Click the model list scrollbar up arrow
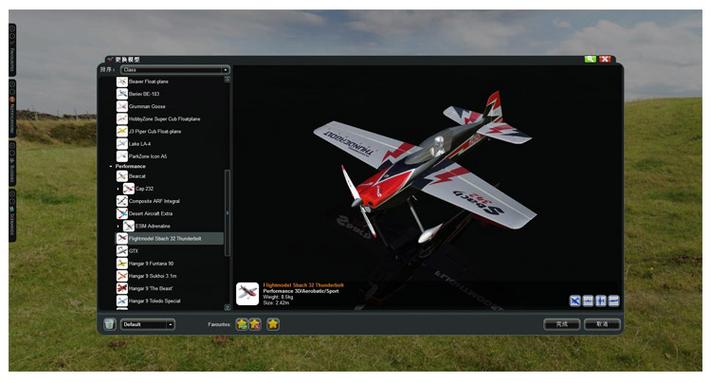The width and height of the screenshot is (711, 383). coord(227,79)
